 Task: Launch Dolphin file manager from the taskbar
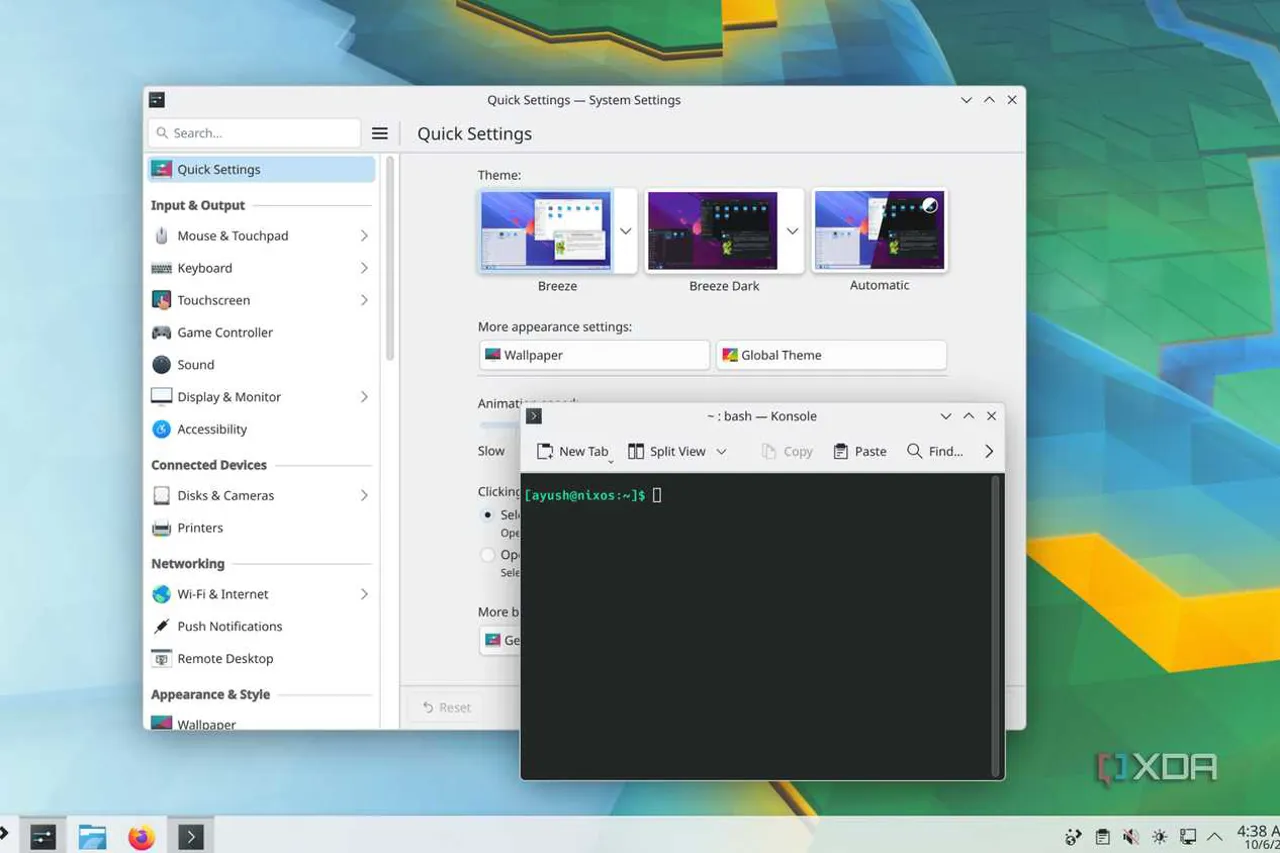point(93,836)
